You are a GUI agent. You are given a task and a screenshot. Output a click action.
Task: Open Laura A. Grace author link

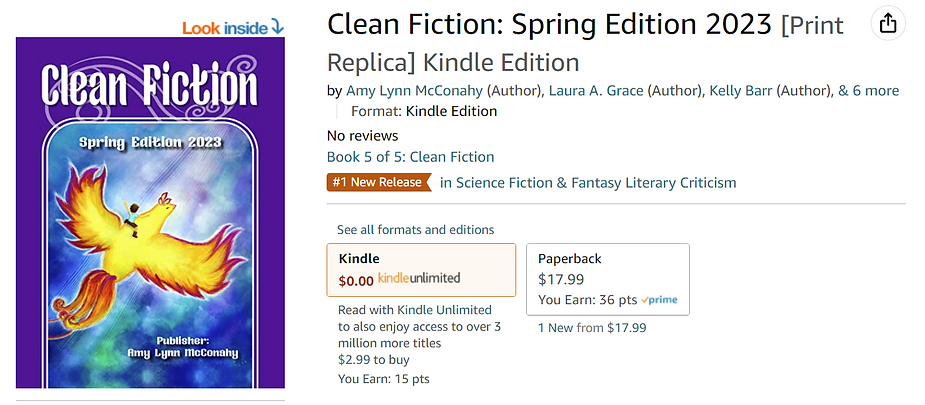click(x=595, y=91)
